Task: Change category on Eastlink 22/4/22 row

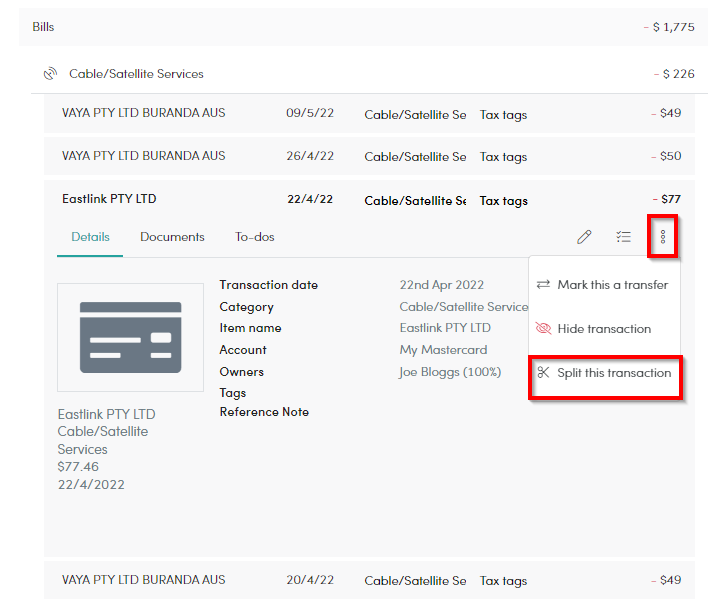Action: pyautogui.click(x=415, y=201)
